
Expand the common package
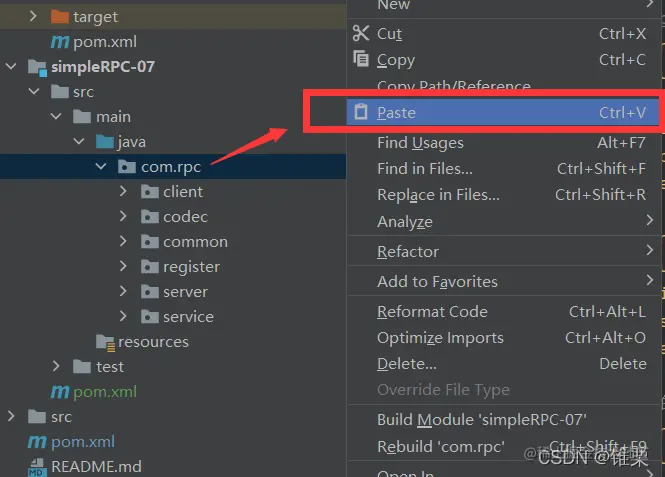[x=123, y=241]
